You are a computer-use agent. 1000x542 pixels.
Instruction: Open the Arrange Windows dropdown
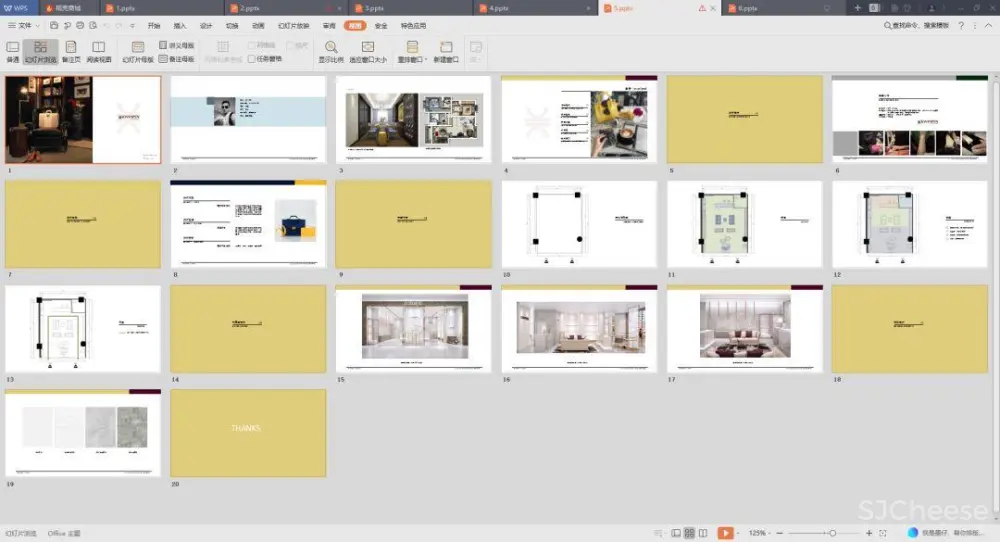[x=412, y=51]
